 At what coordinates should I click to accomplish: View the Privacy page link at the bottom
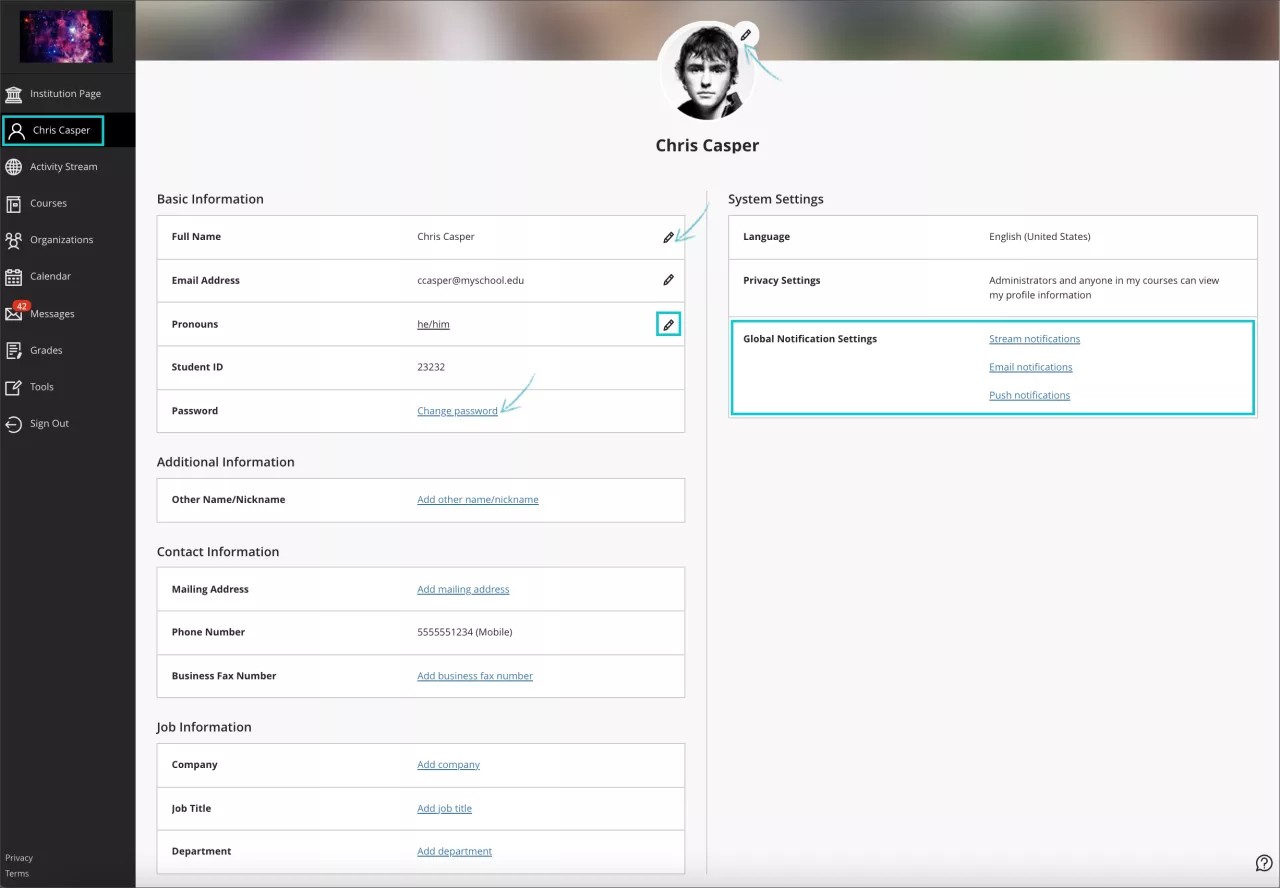pos(18,857)
